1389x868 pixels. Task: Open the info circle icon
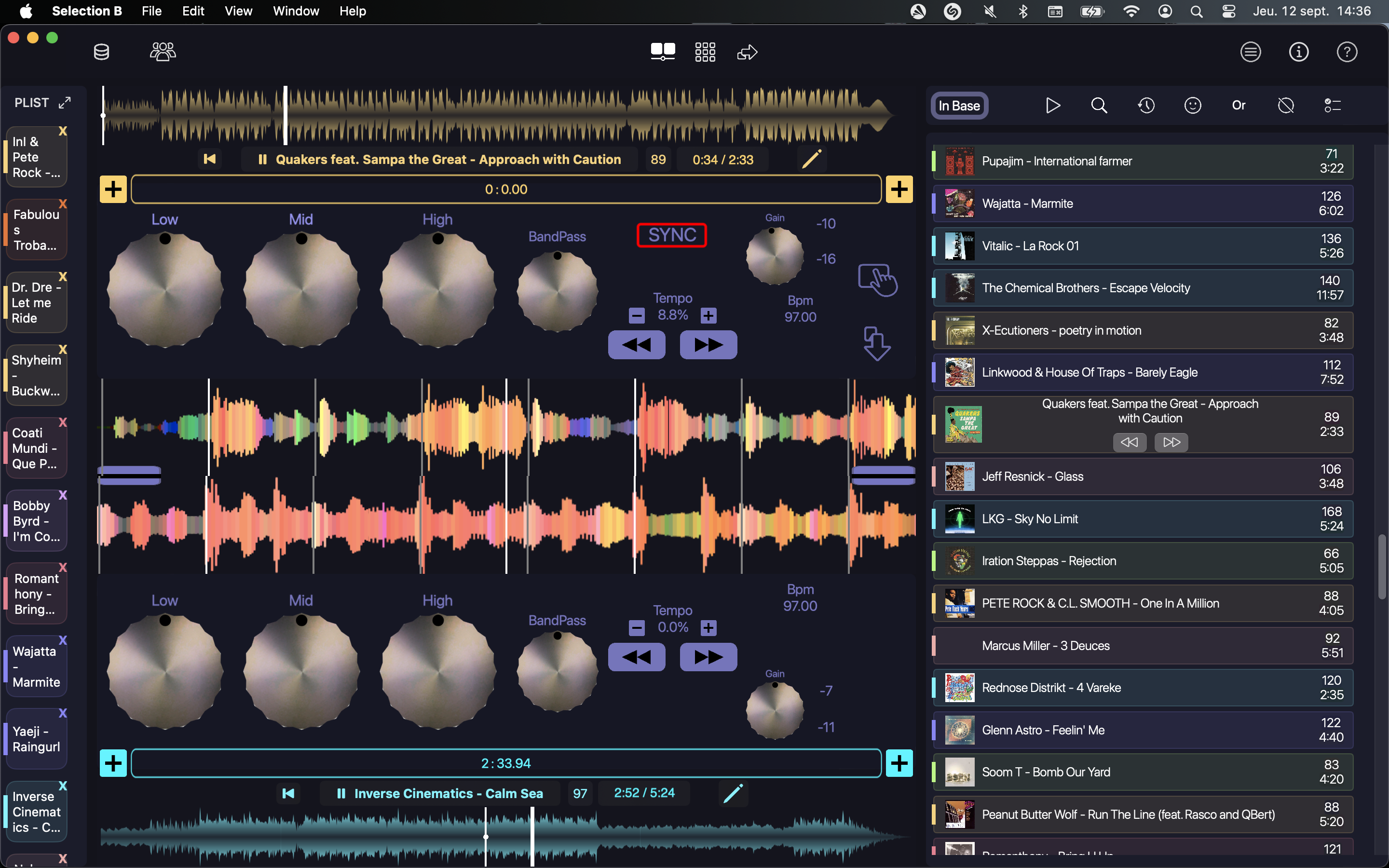(1299, 52)
